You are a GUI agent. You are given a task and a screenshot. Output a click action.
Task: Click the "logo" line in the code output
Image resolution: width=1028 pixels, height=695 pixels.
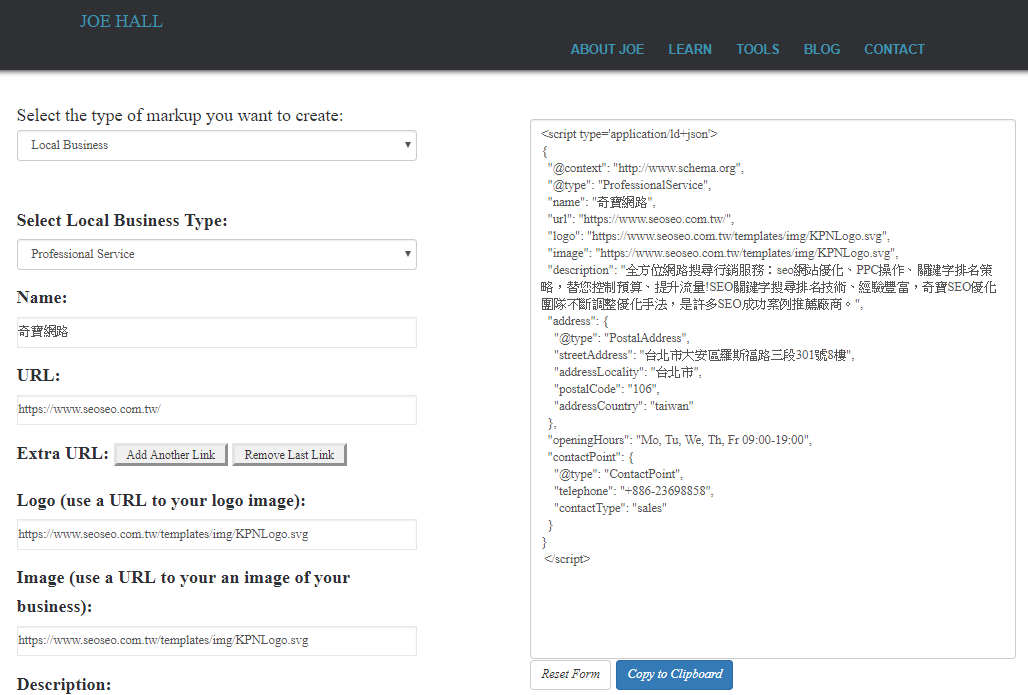[x=719, y=236]
